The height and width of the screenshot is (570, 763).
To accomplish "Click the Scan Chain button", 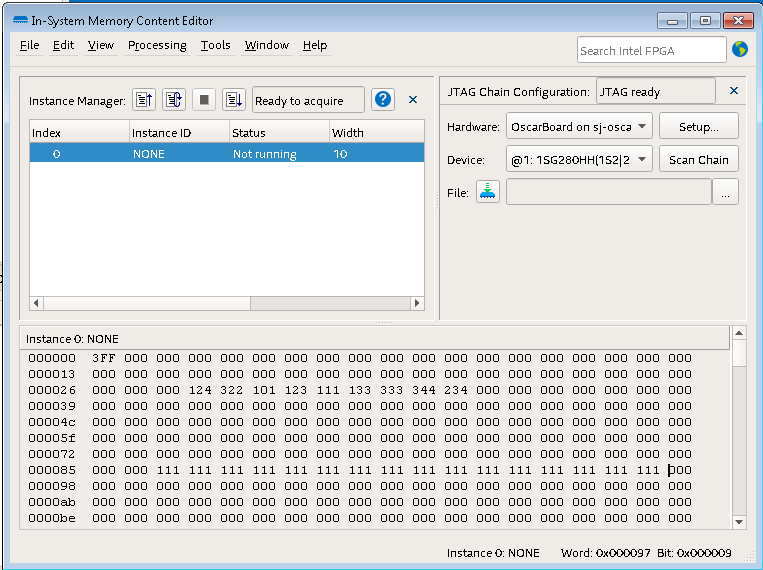I will (698, 160).
